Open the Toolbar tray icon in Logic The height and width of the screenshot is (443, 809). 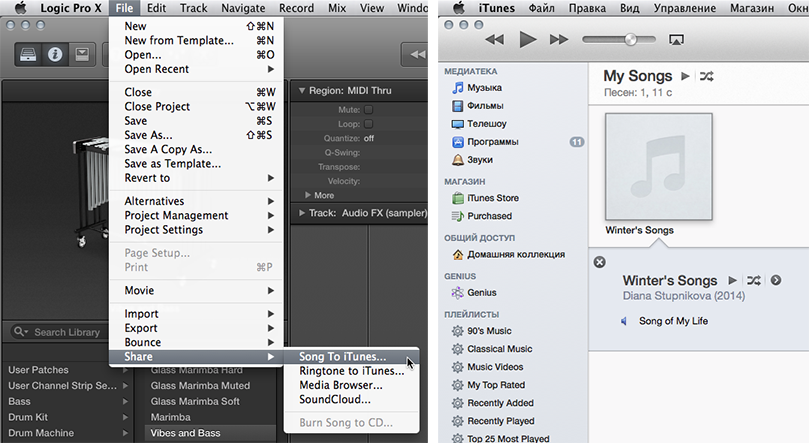coord(82,54)
